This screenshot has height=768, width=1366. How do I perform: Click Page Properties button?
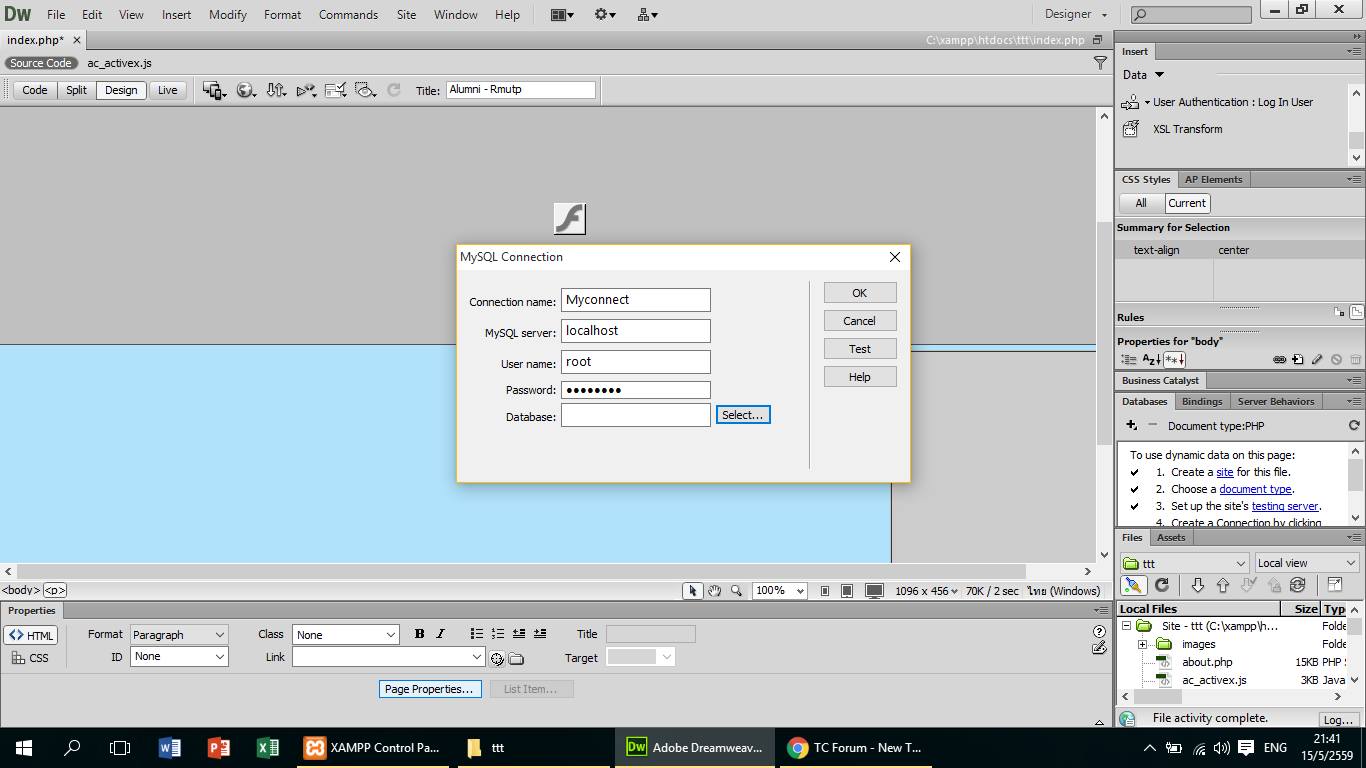point(429,689)
